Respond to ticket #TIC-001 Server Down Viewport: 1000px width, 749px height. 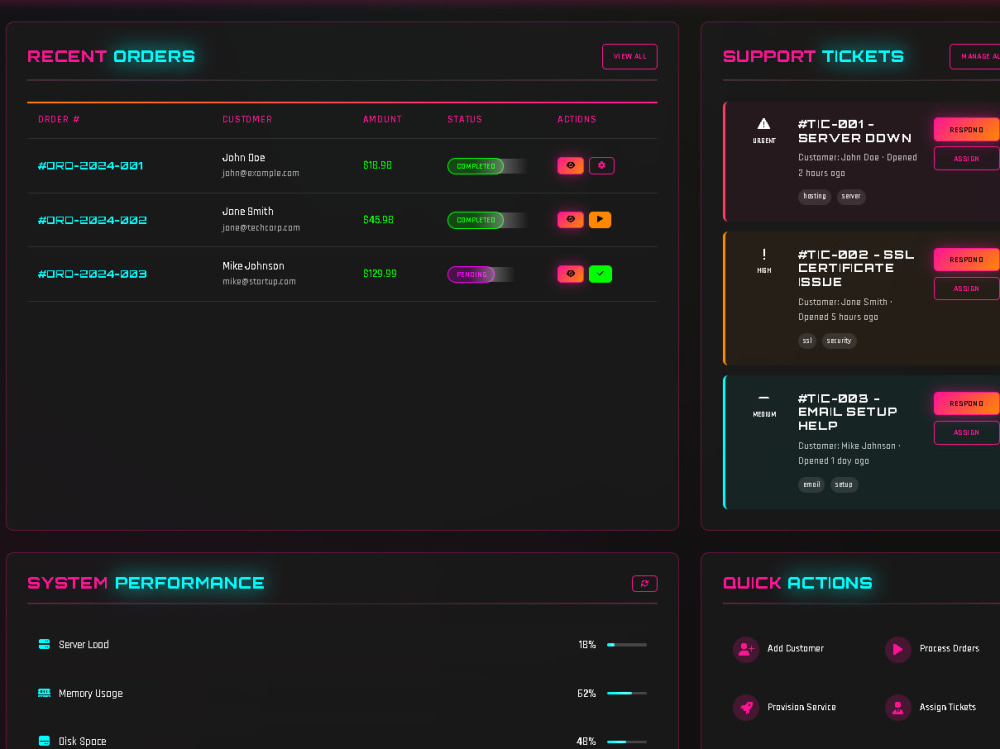[966, 130]
